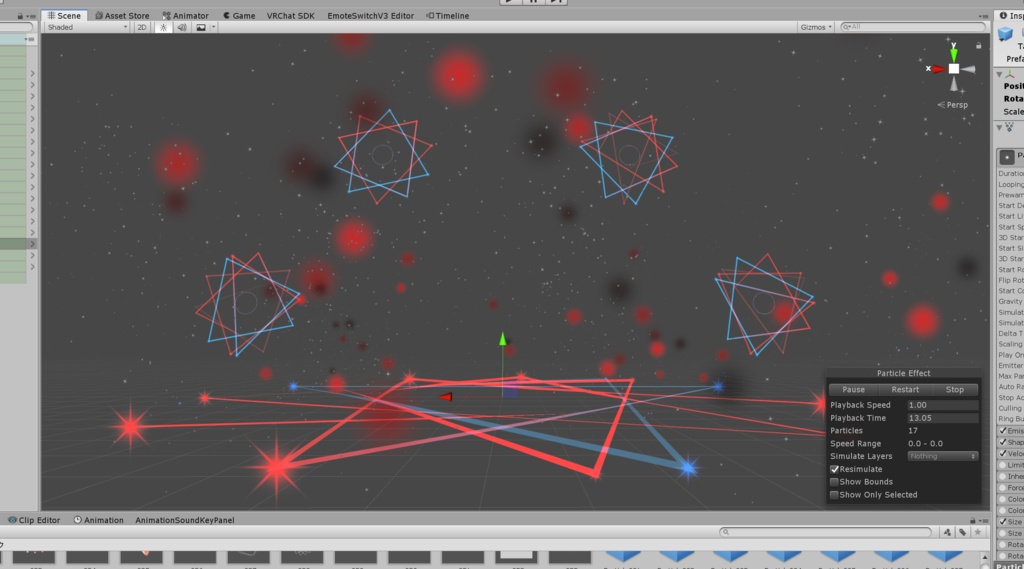Click the Speed Range value 0.0 - 0.0
Screen dimensions: 1024x569
tap(925, 444)
